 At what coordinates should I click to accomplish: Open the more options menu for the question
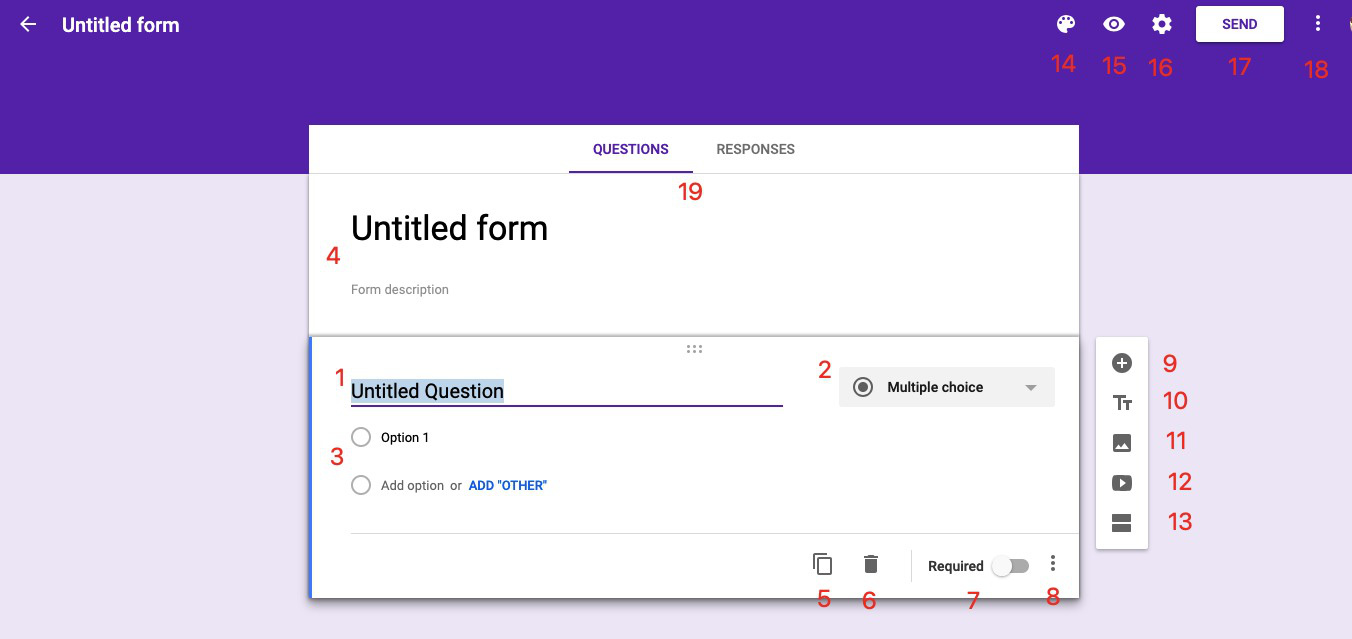[x=1053, y=564]
